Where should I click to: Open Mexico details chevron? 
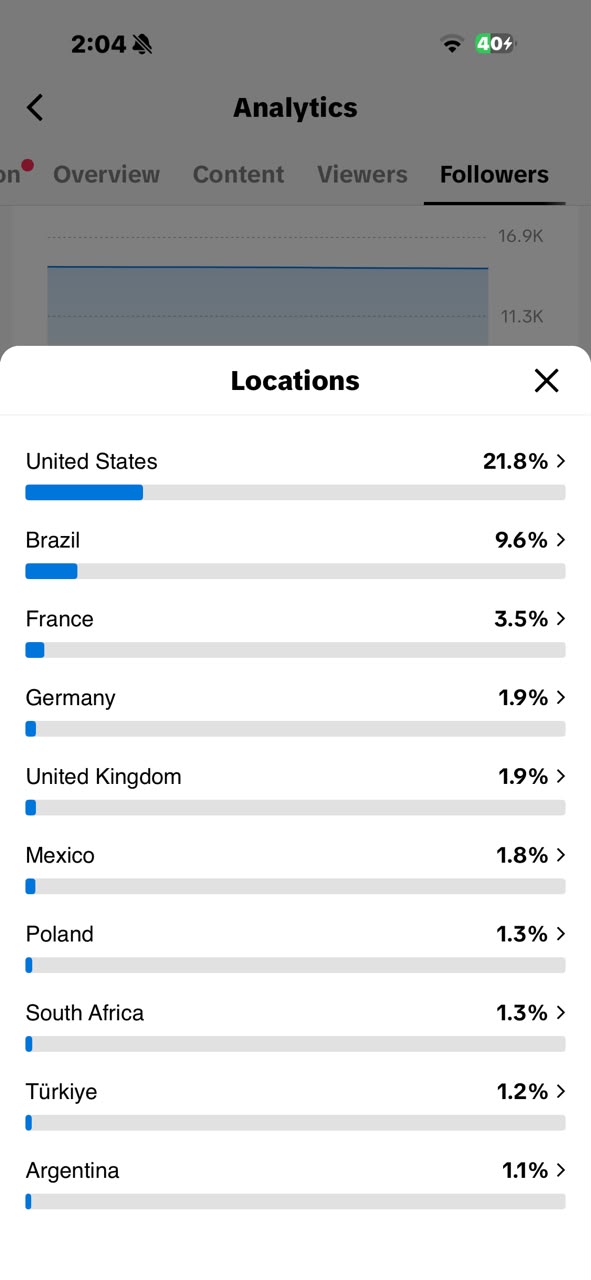pyautogui.click(x=561, y=855)
